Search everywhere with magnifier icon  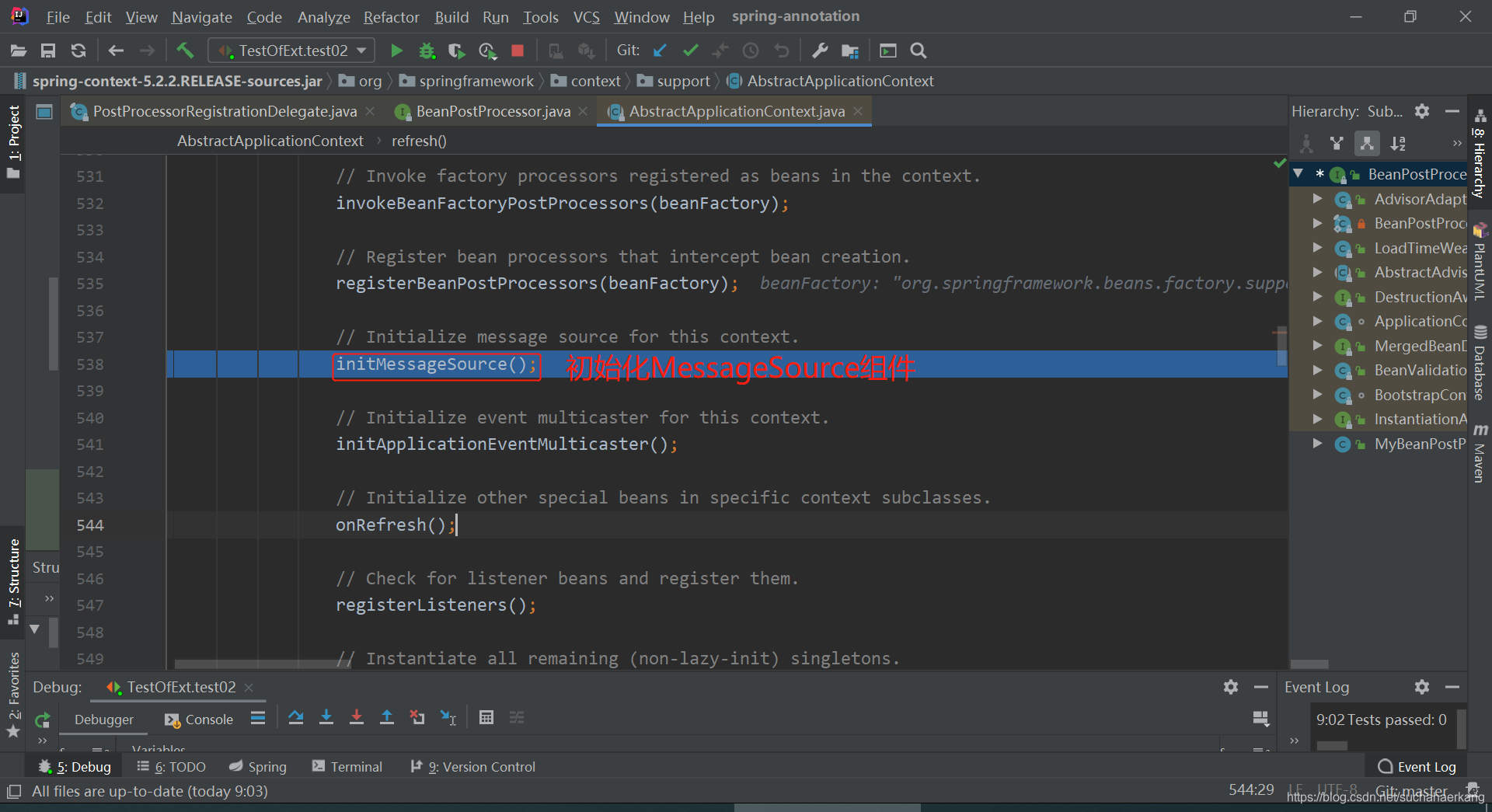pyautogui.click(x=919, y=51)
